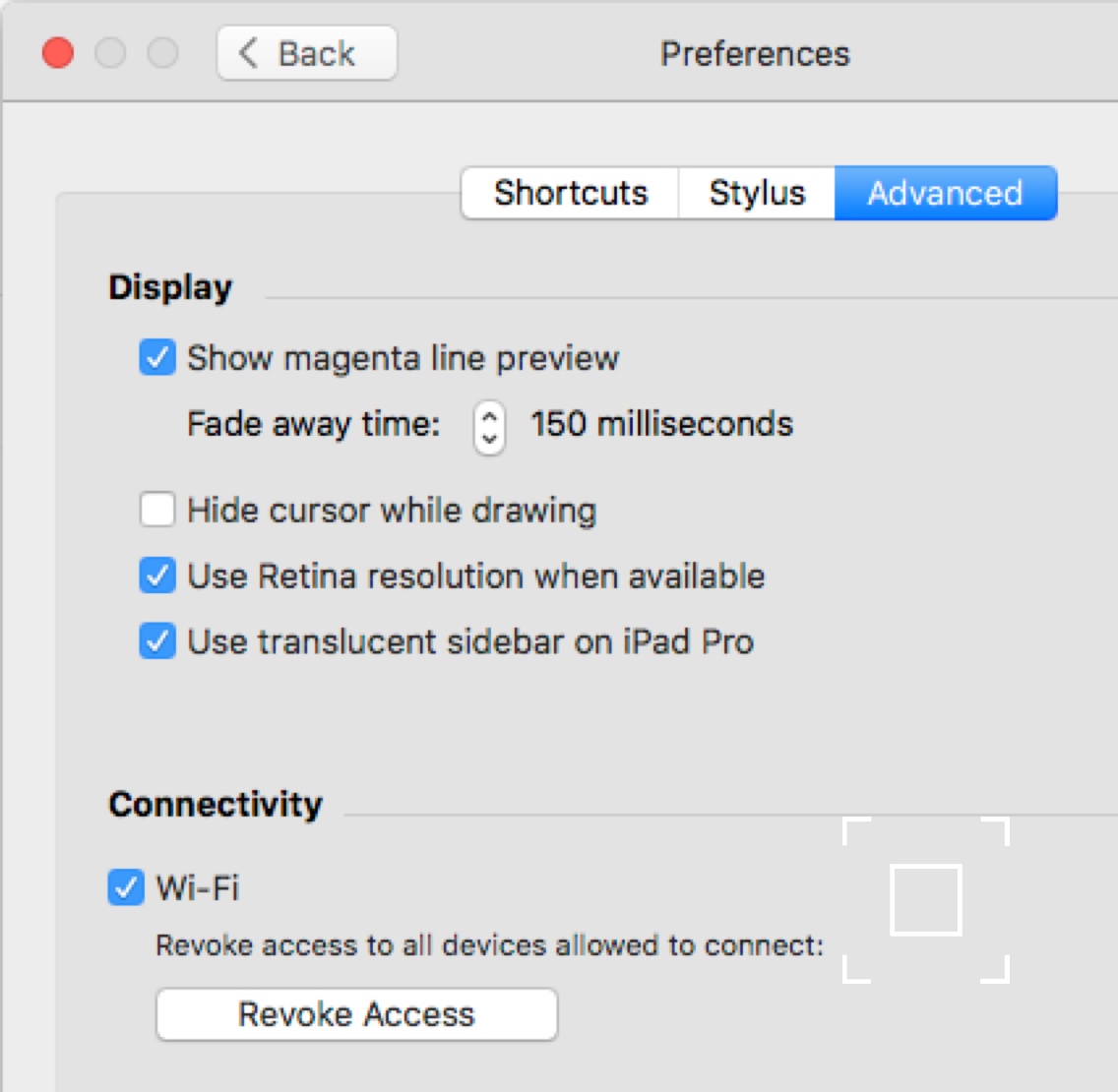Click the Revoke Access button
Image resolution: width=1118 pixels, height=1092 pixels.
355,1014
